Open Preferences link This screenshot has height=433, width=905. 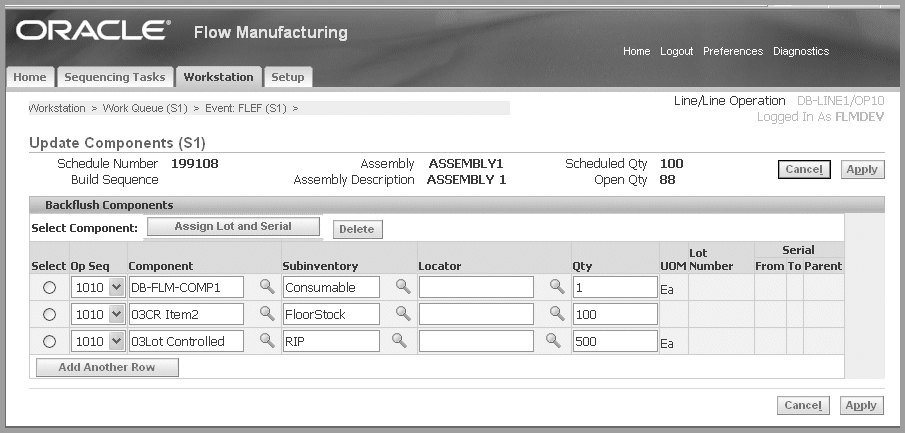click(x=733, y=51)
